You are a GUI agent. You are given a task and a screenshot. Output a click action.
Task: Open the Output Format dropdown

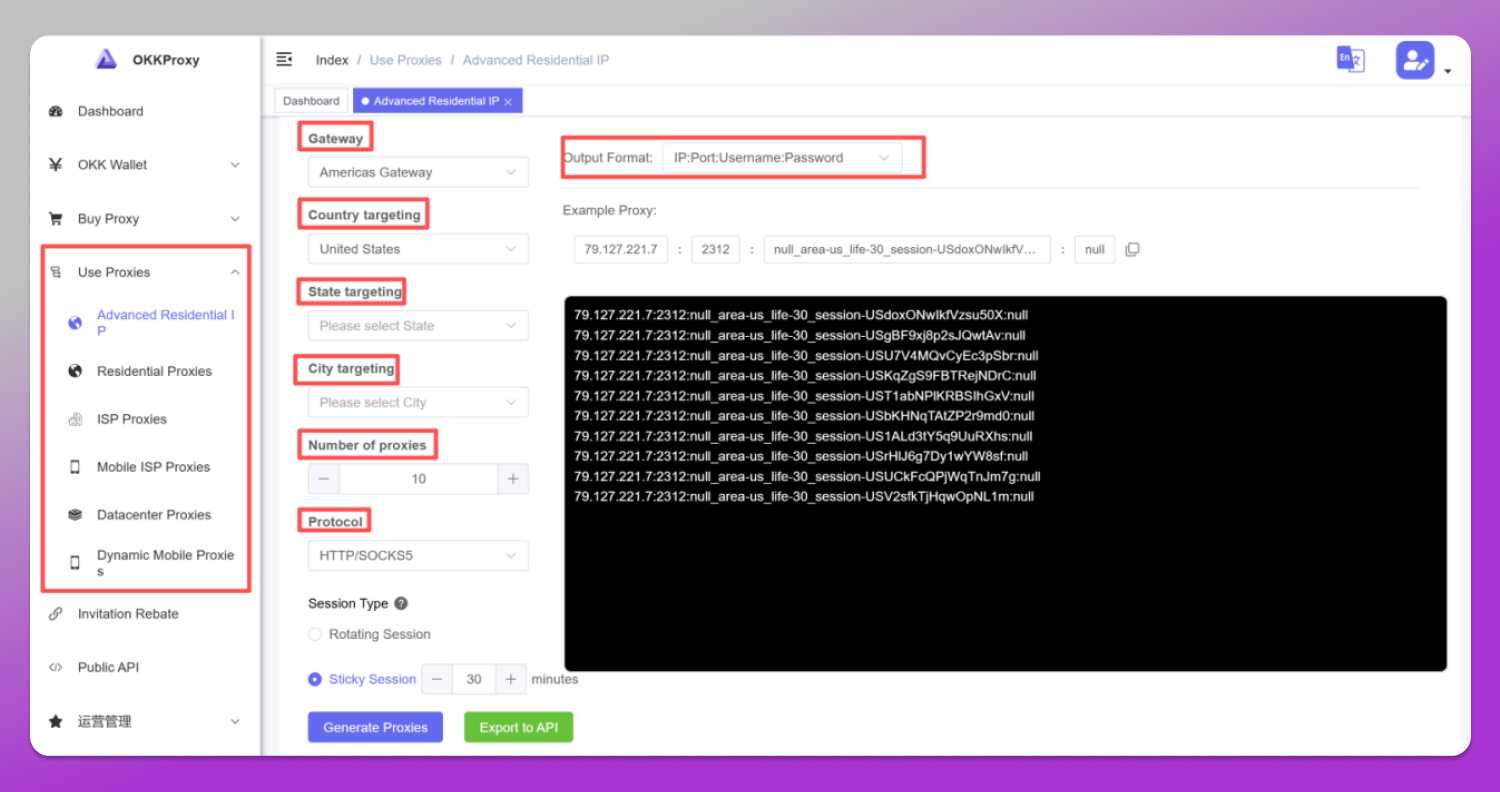782,158
